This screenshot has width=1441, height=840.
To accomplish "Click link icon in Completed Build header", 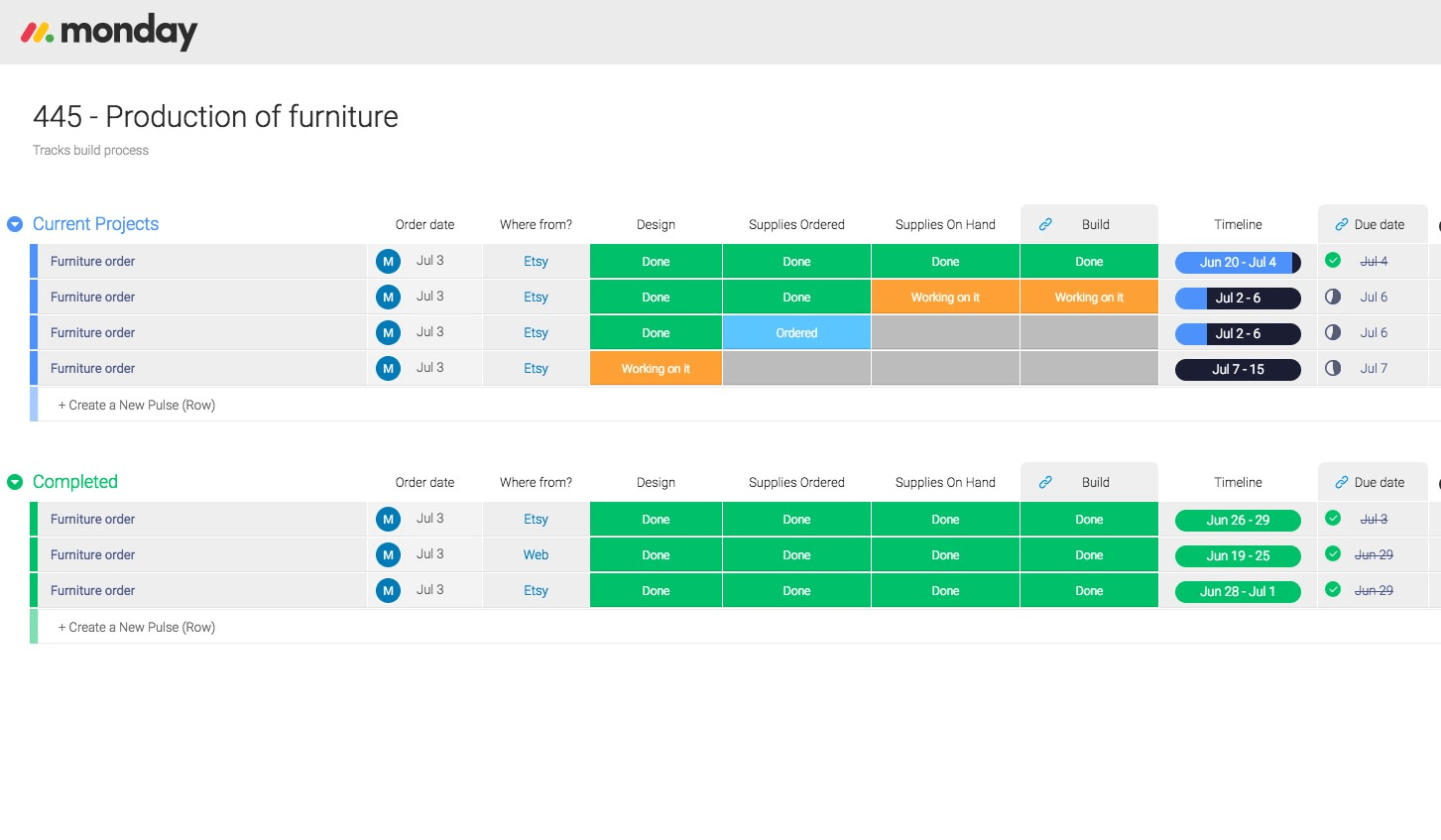I will [1045, 482].
